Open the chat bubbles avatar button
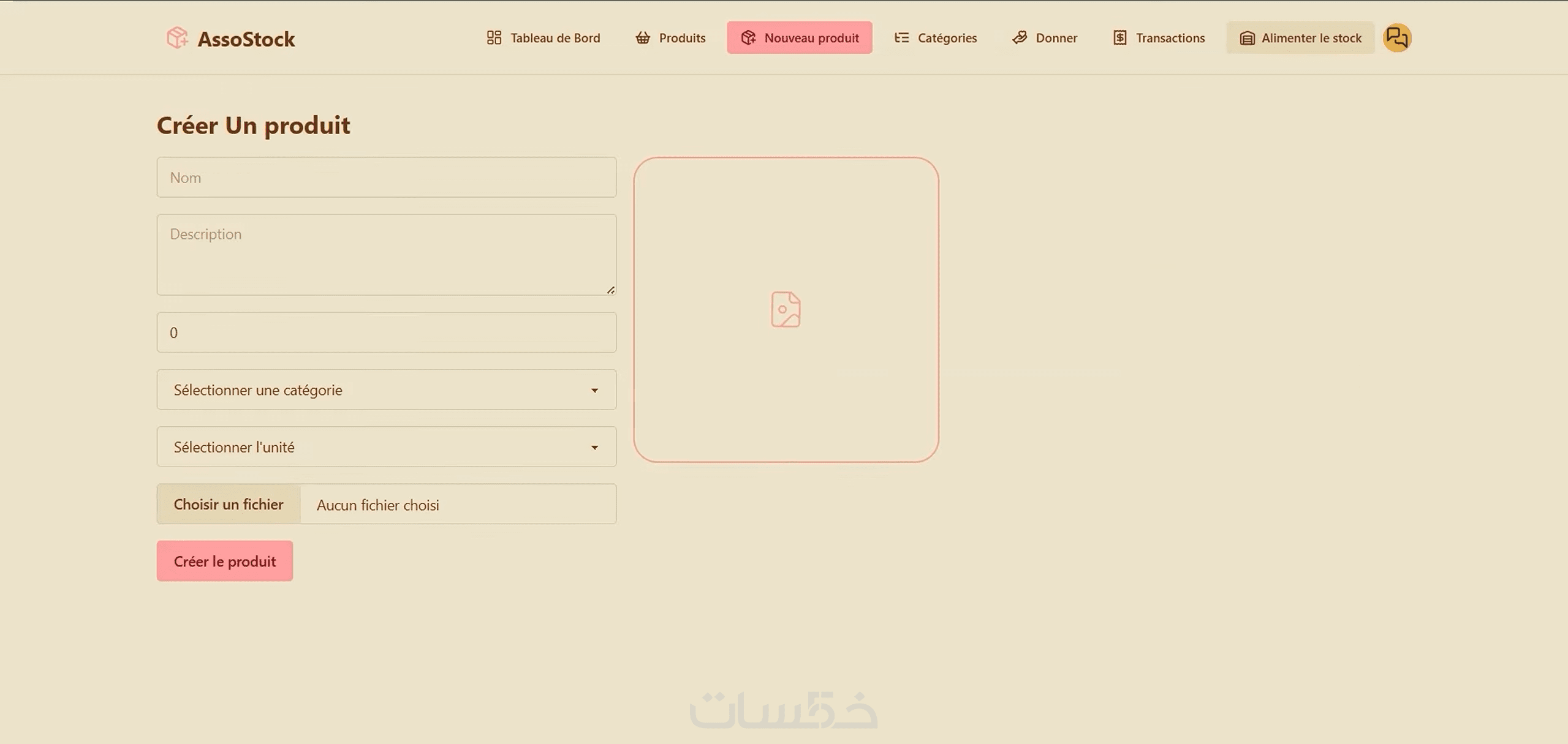Image resolution: width=1568 pixels, height=744 pixels. coord(1397,38)
